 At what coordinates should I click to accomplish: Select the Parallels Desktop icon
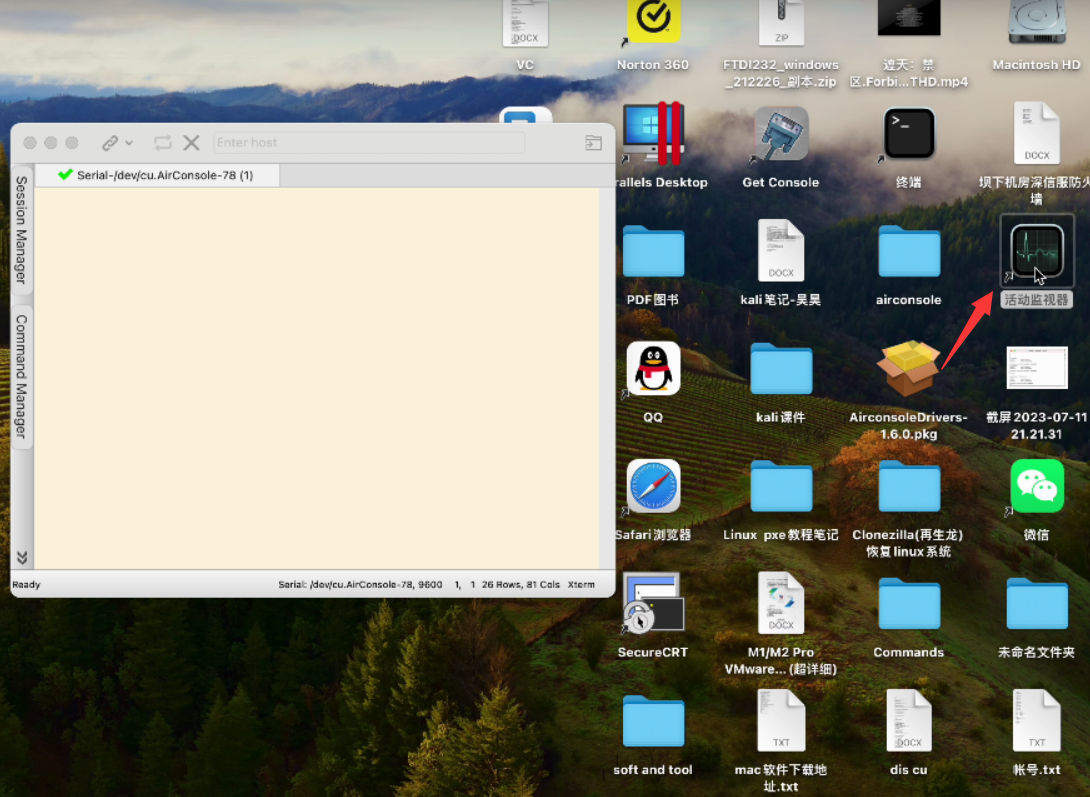click(653, 133)
